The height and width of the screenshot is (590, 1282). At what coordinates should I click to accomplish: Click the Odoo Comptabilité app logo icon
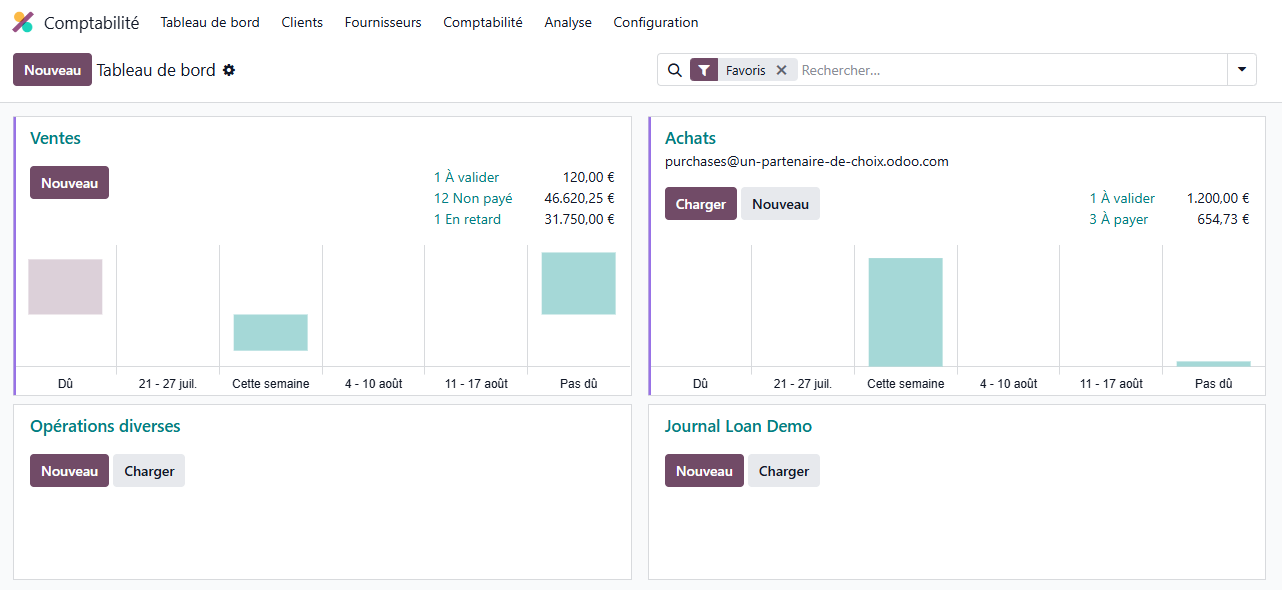point(23,22)
